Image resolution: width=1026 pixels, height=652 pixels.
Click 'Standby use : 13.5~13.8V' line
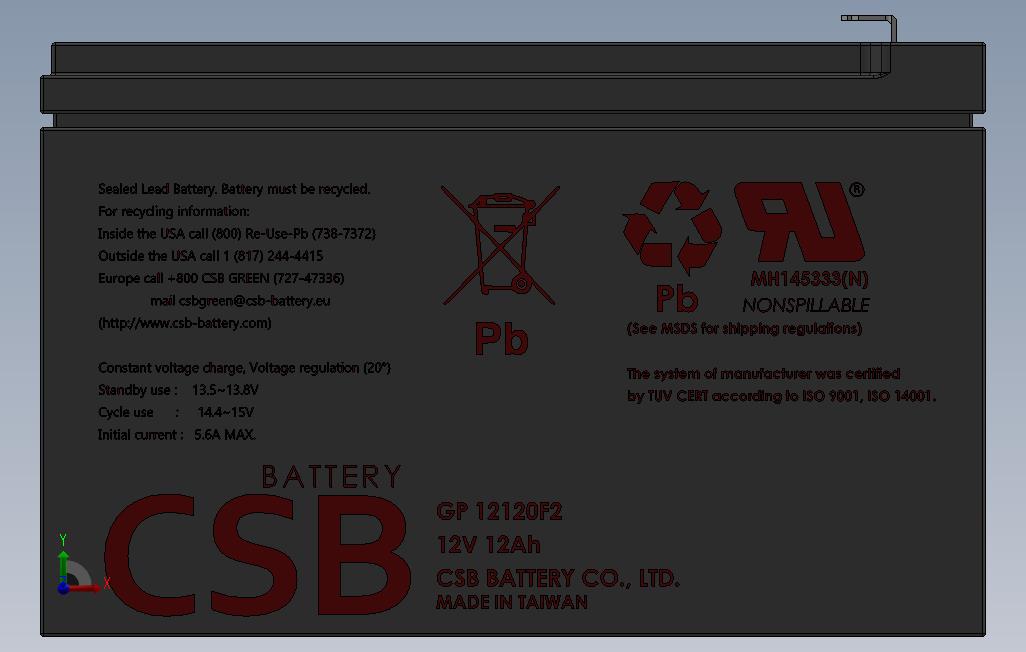point(178,390)
